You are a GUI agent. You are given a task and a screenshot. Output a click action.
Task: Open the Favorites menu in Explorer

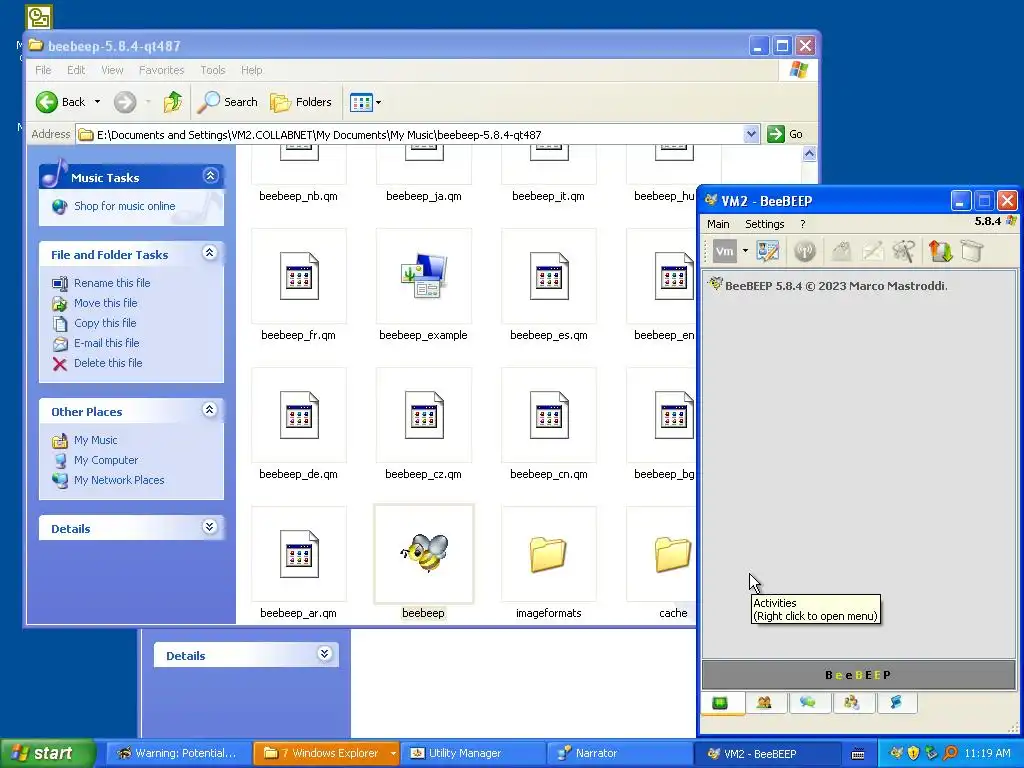161,70
